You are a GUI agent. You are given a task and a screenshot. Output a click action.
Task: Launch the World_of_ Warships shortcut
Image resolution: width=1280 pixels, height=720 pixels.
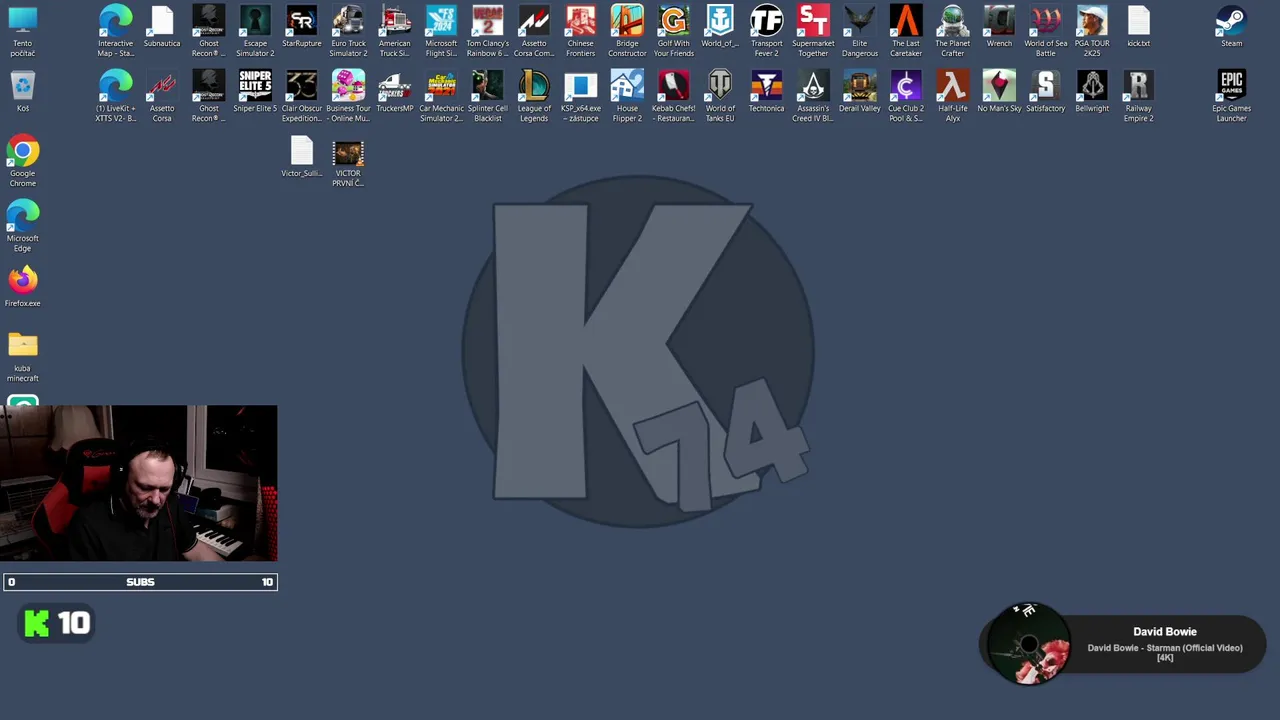pos(720,27)
